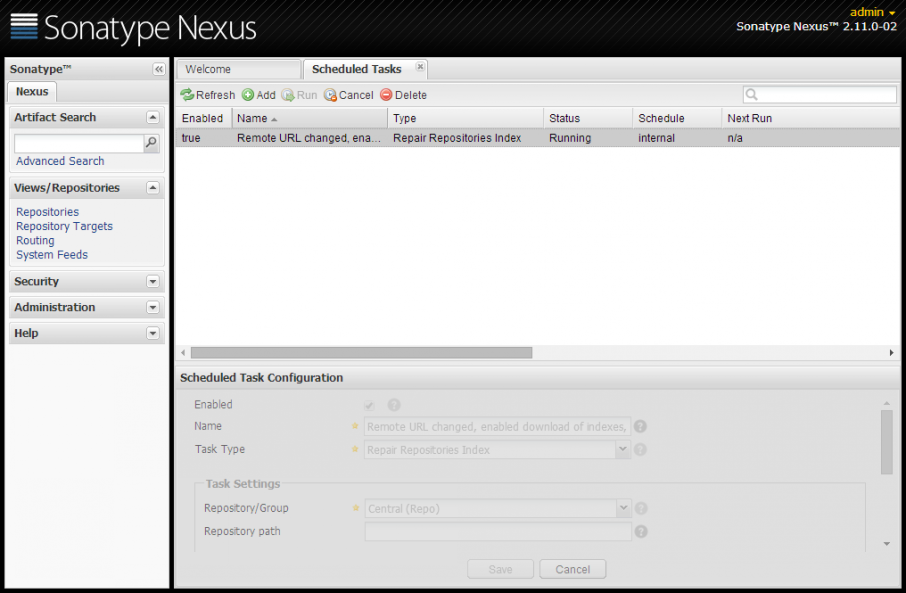The width and height of the screenshot is (906, 593).
Task: Click help icon next to Repository path
Action: (x=641, y=532)
